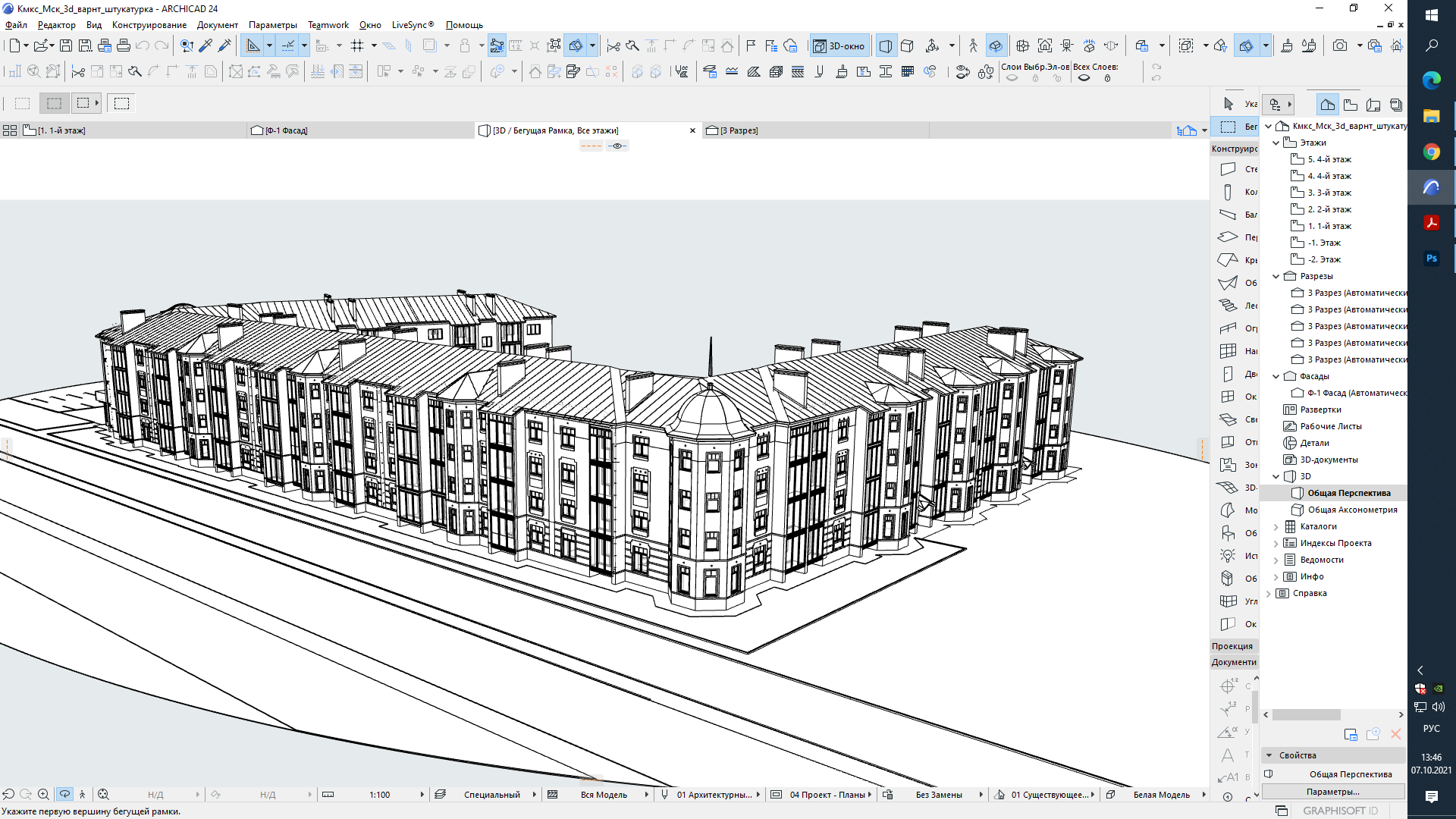The image size is (1456, 819).
Task: Click the Документирование toolbox section header
Action: [1235, 662]
